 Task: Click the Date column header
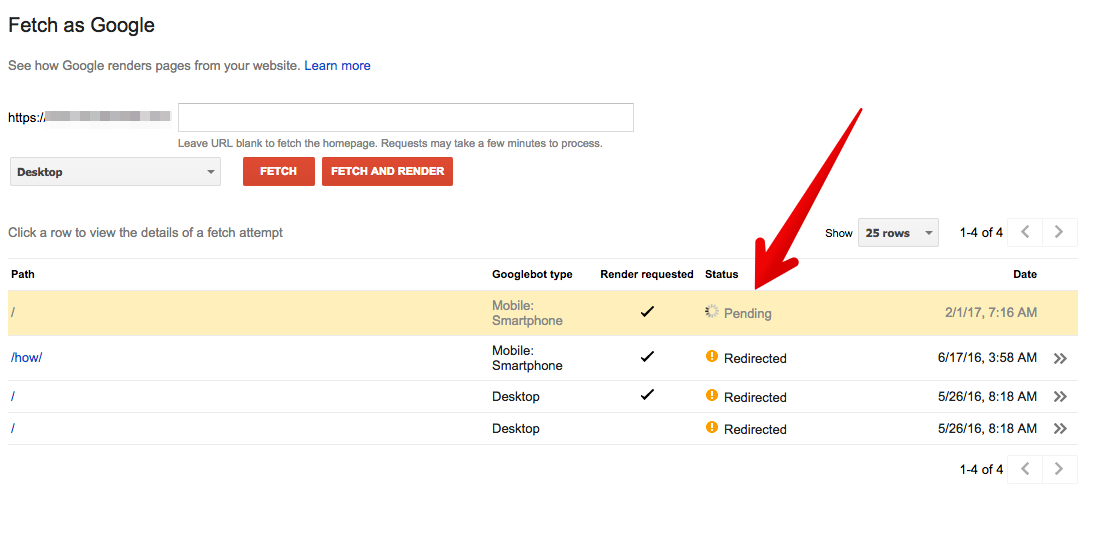pos(1025,275)
